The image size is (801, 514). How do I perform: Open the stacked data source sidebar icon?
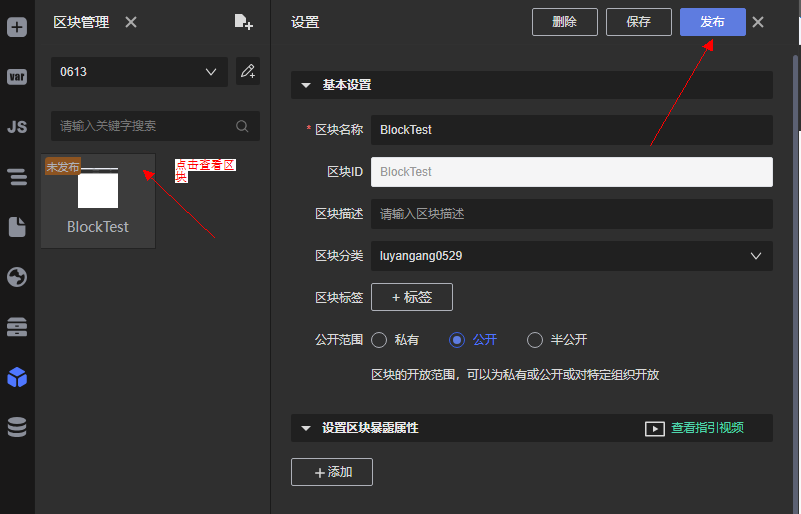(17, 327)
